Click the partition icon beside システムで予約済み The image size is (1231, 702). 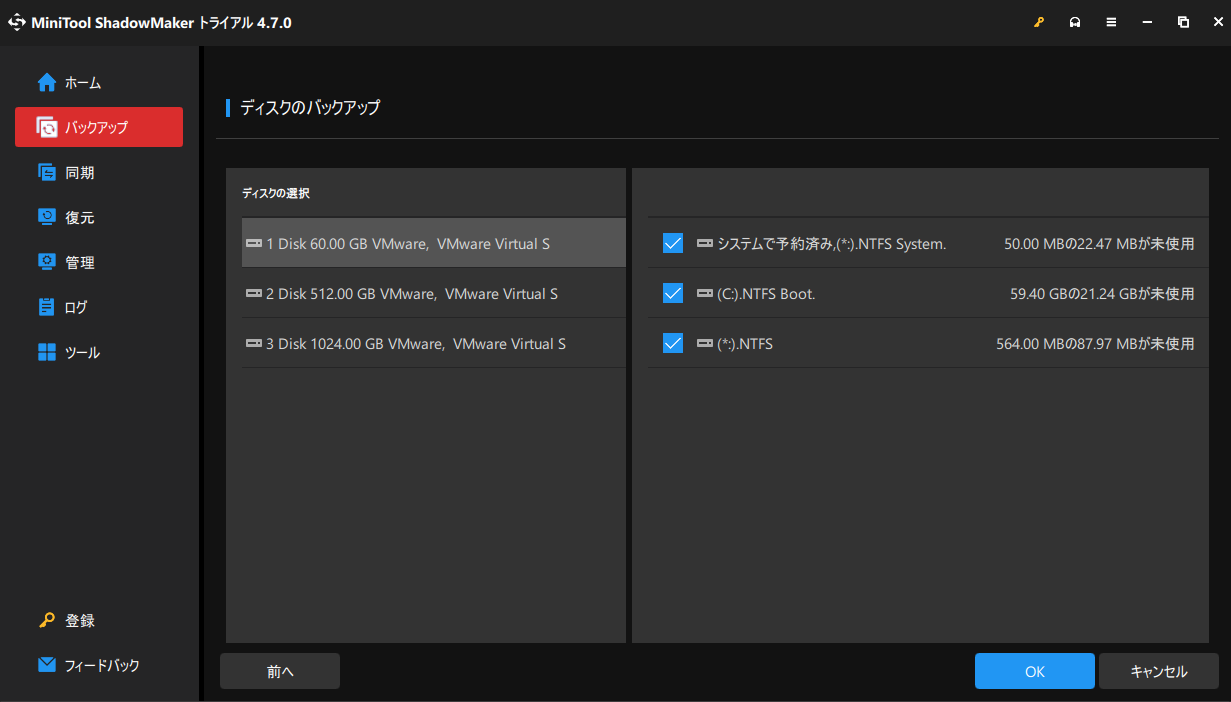[x=705, y=244]
